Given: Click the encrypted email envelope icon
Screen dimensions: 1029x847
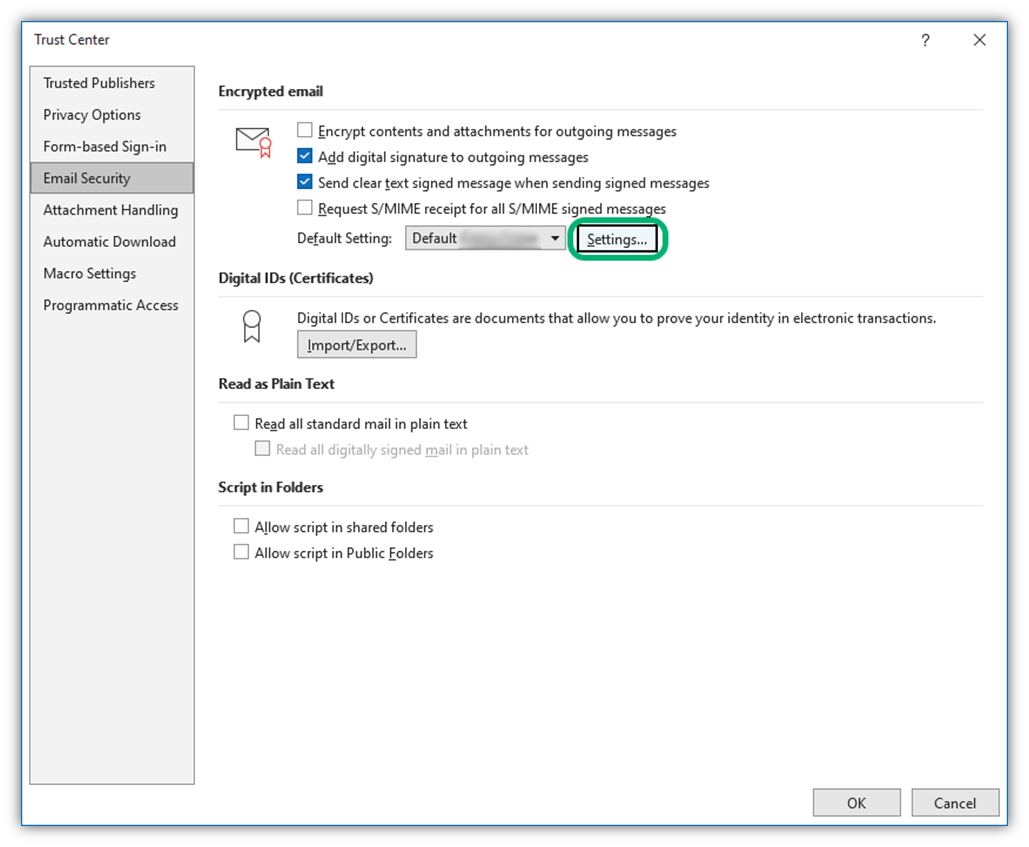Looking at the screenshot, I should 250,140.
